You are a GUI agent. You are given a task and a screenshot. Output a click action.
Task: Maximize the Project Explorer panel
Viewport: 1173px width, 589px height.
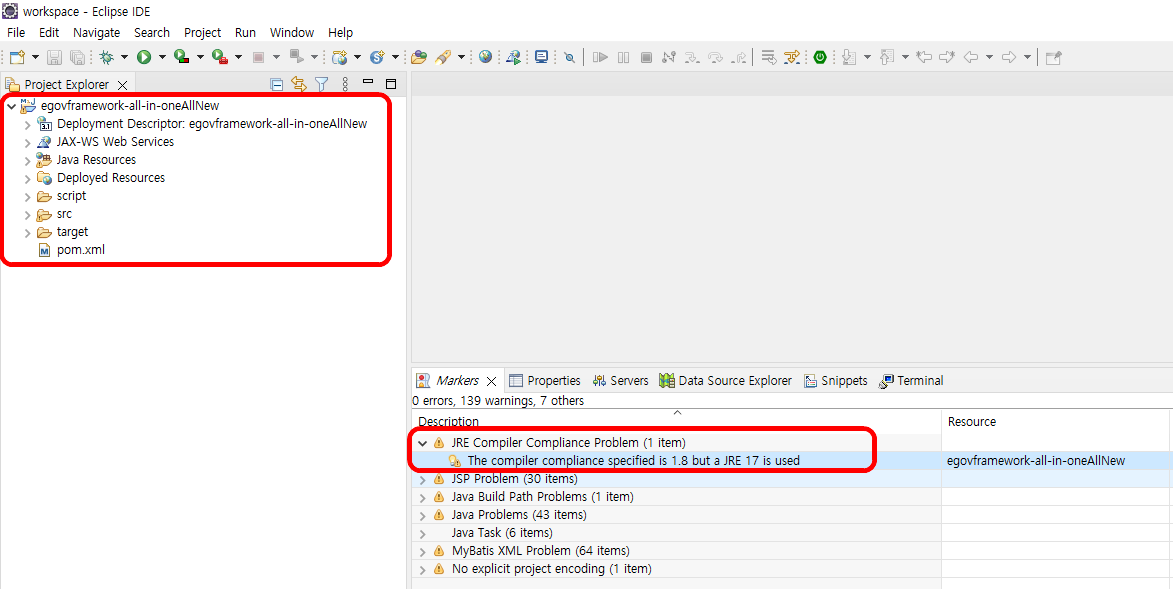(x=391, y=84)
